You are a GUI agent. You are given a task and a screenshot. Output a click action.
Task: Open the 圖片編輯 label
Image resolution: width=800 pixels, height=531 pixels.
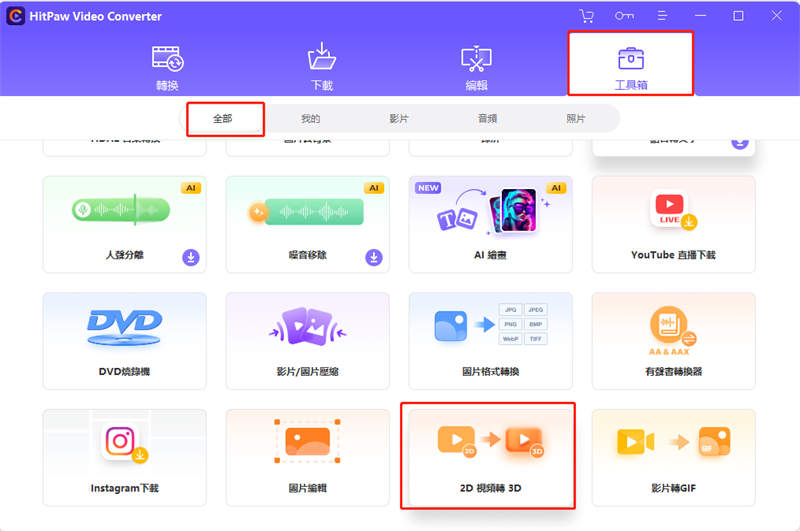pos(308,488)
